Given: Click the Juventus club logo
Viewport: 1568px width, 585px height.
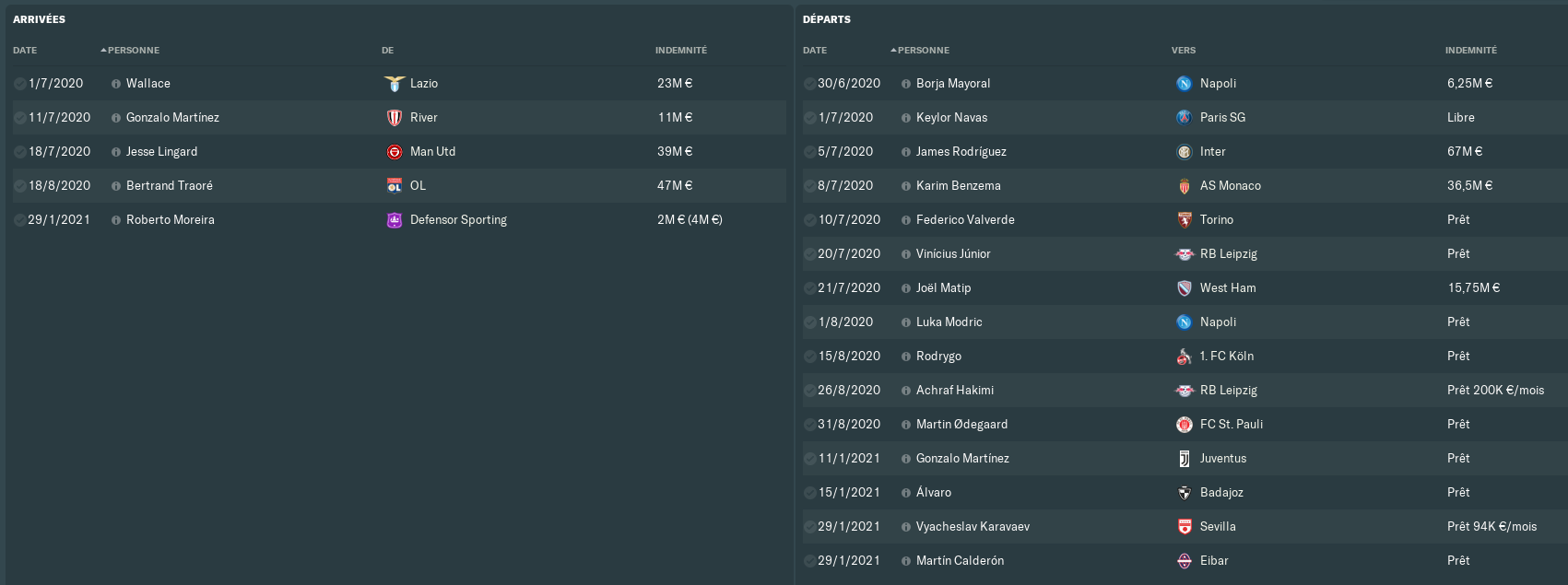Looking at the screenshot, I should [x=1185, y=459].
